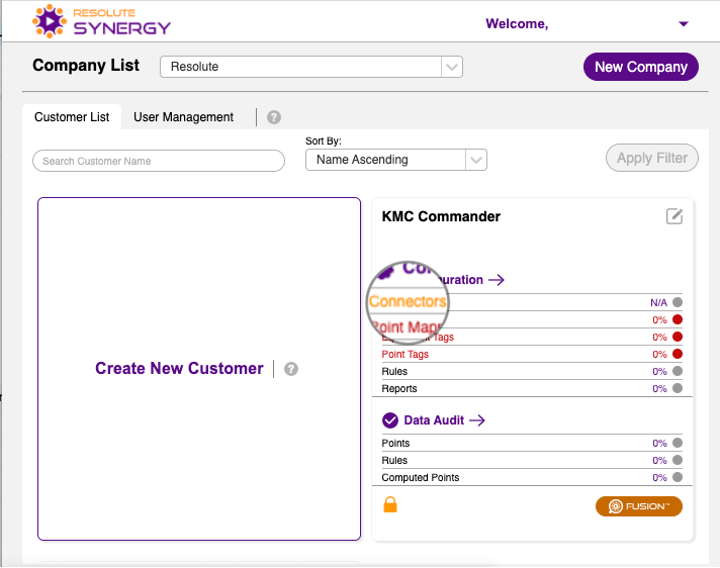This screenshot has width=720, height=568.
Task: Open the Resolute company dropdown
Action: [x=311, y=67]
